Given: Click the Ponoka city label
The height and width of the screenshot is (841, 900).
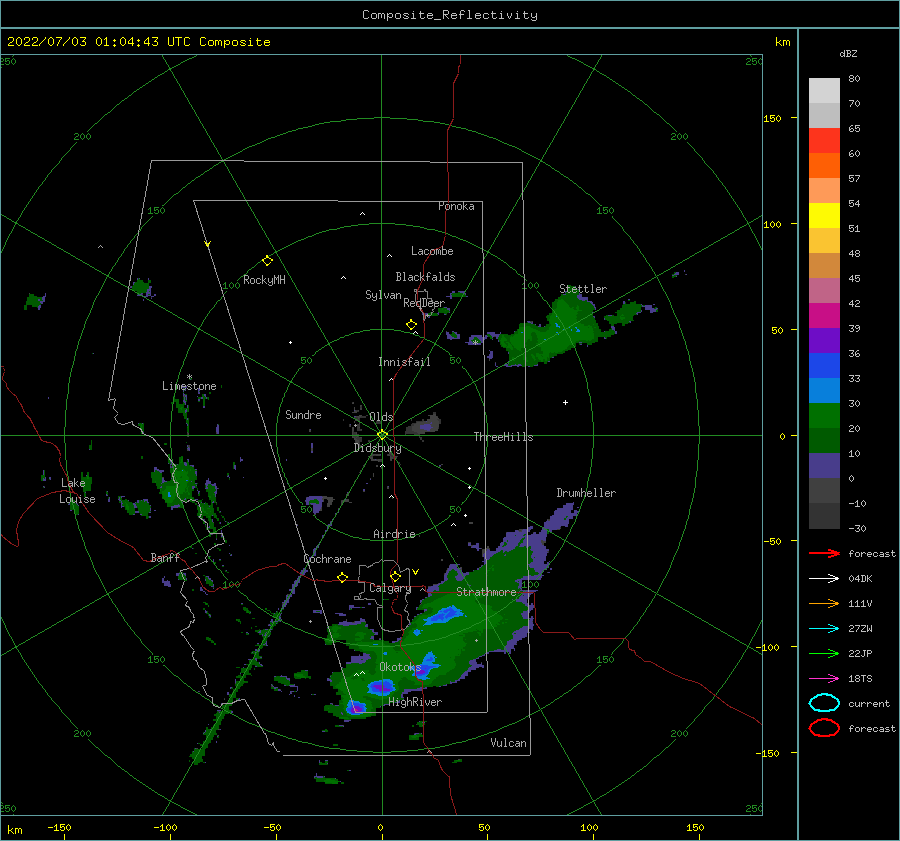Looking at the screenshot, I should click(x=456, y=206).
